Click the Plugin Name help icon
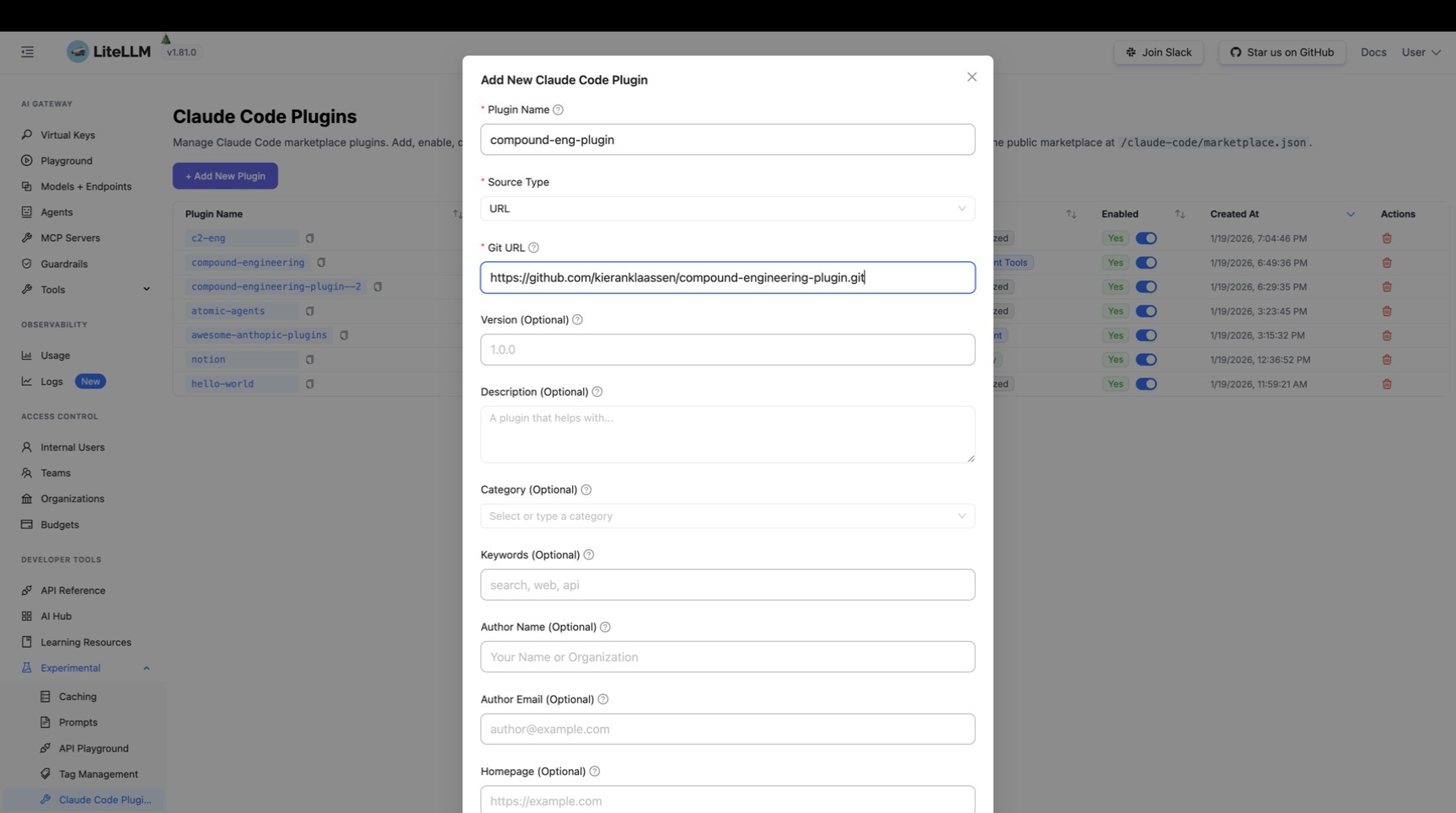This screenshot has width=1456, height=813. point(558,110)
